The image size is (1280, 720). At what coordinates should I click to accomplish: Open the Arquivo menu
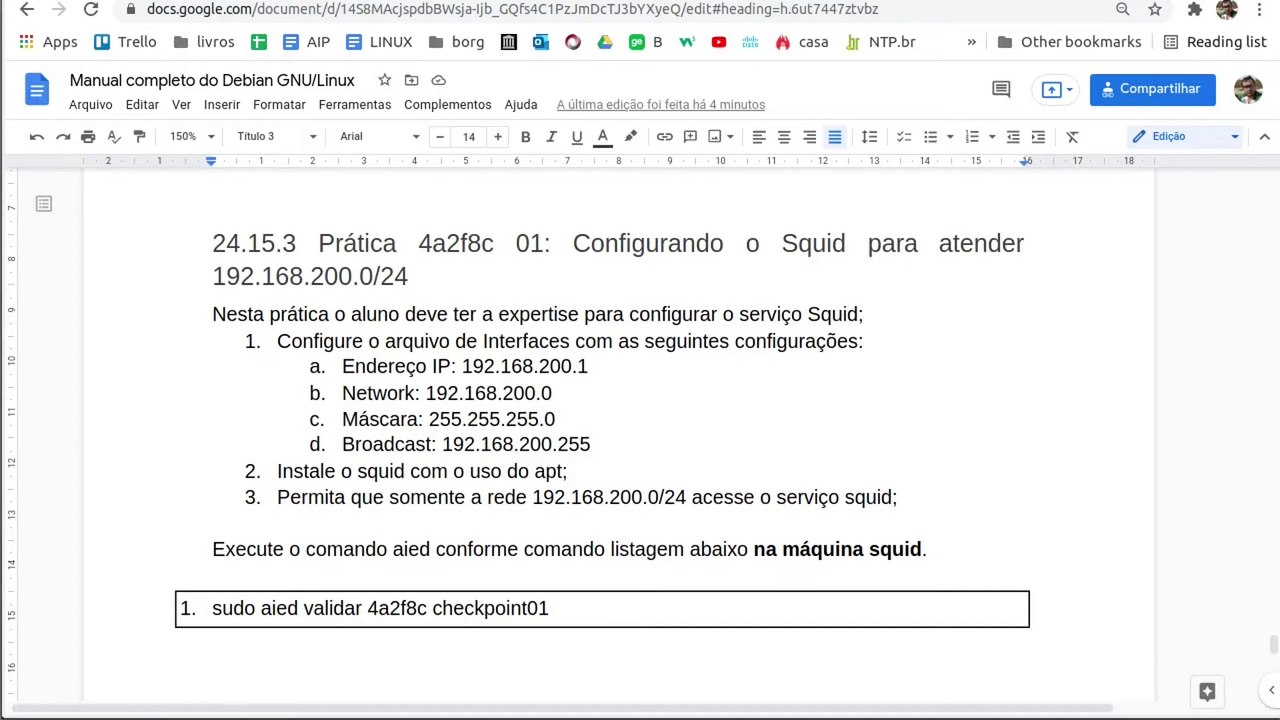pyautogui.click(x=90, y=104)
